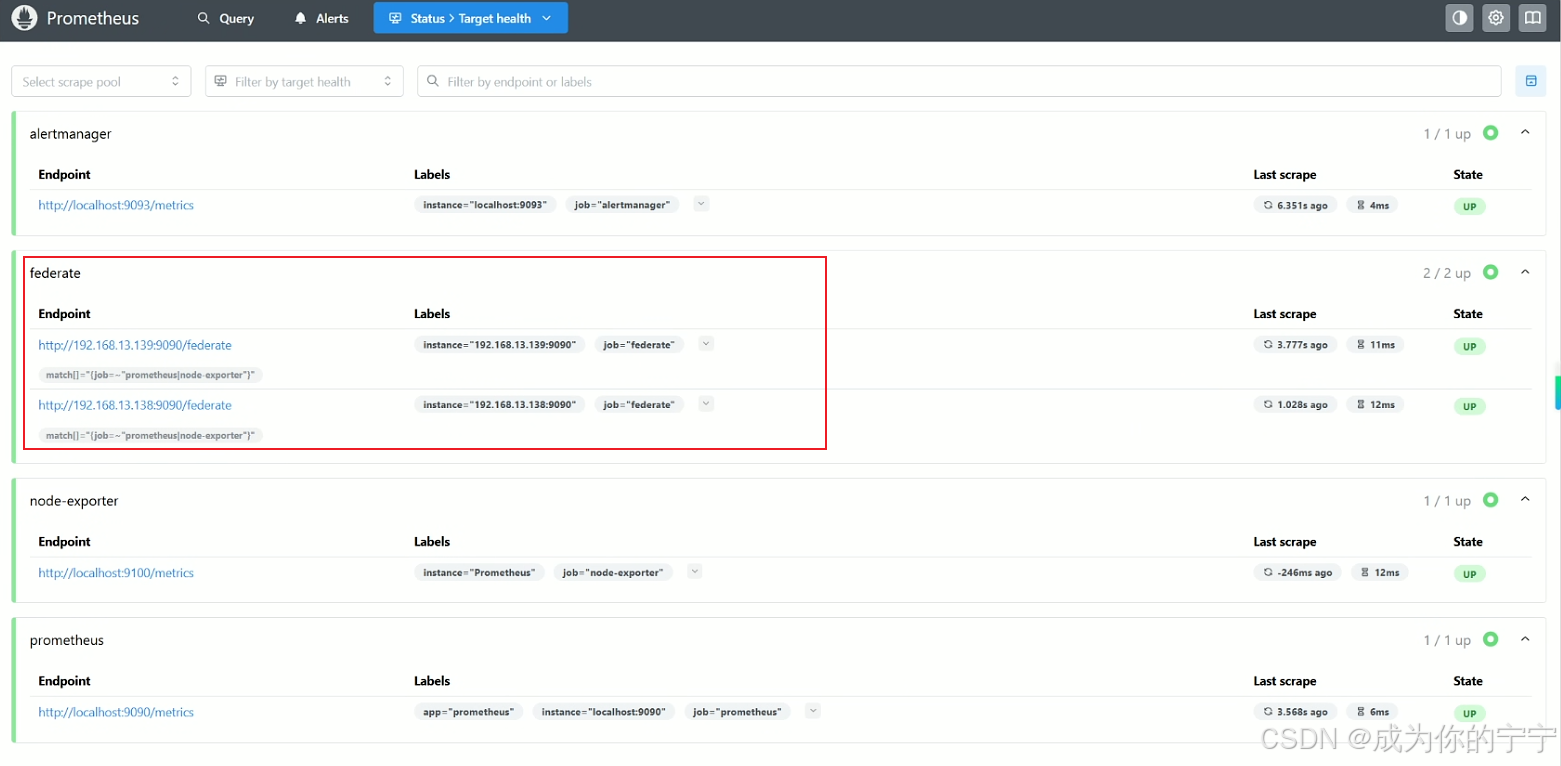Open the localhost:9090/metrics endpoint link
The height and width of the screenshot is (766, 1561).
(116, 712)
